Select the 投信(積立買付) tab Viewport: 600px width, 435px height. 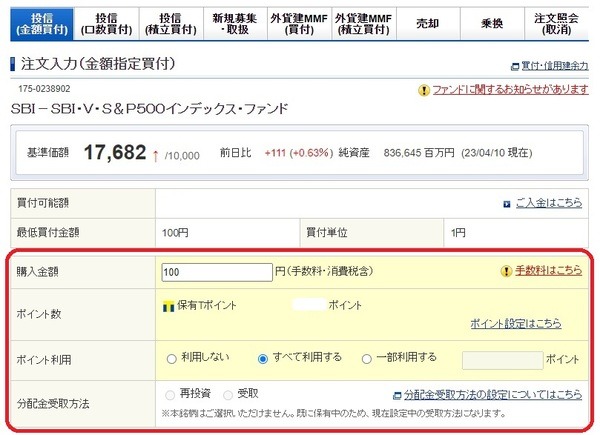171,24
